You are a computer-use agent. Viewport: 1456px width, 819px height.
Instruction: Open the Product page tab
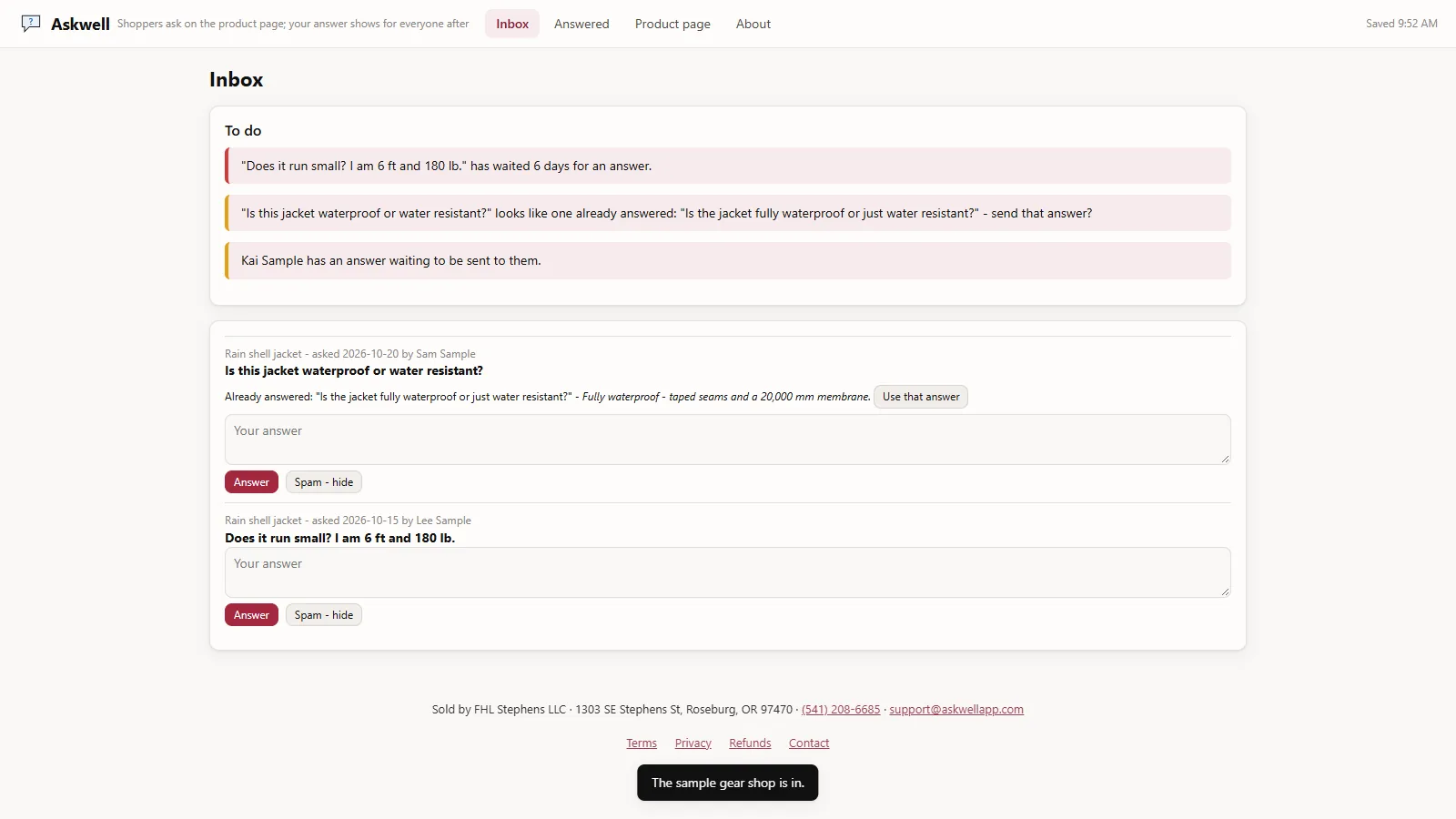pyautogui.click(x=672, y=24)
